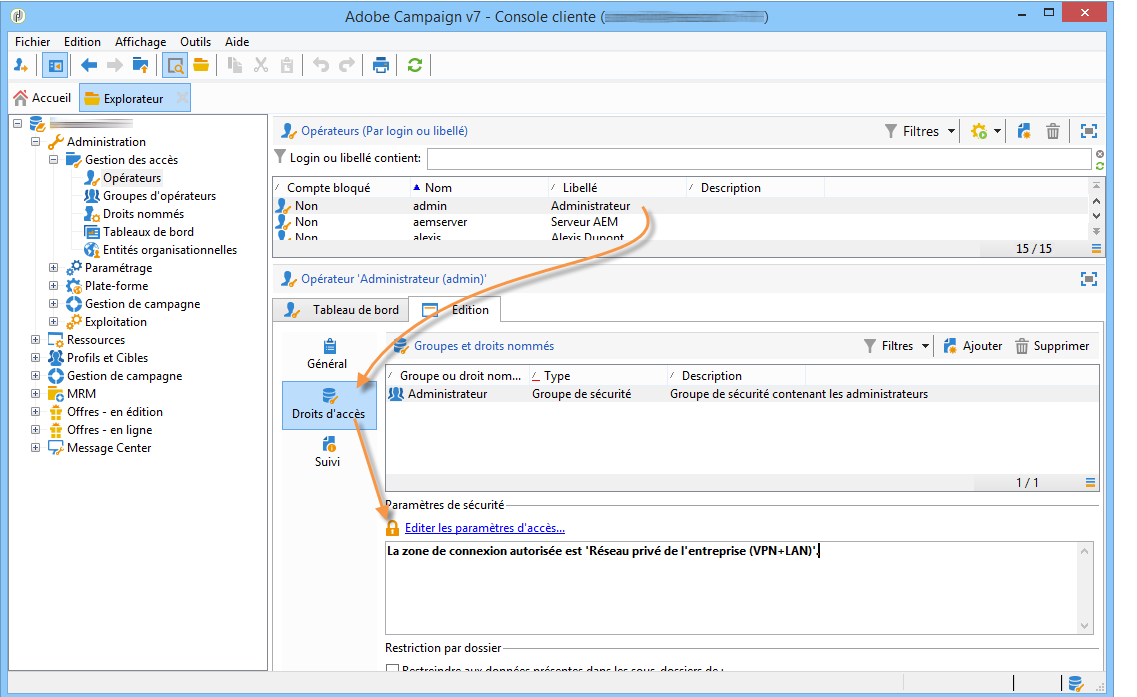Expand the Profils et Cibles node
This screenshot has width=1137, height=697.
coord(36,358)
